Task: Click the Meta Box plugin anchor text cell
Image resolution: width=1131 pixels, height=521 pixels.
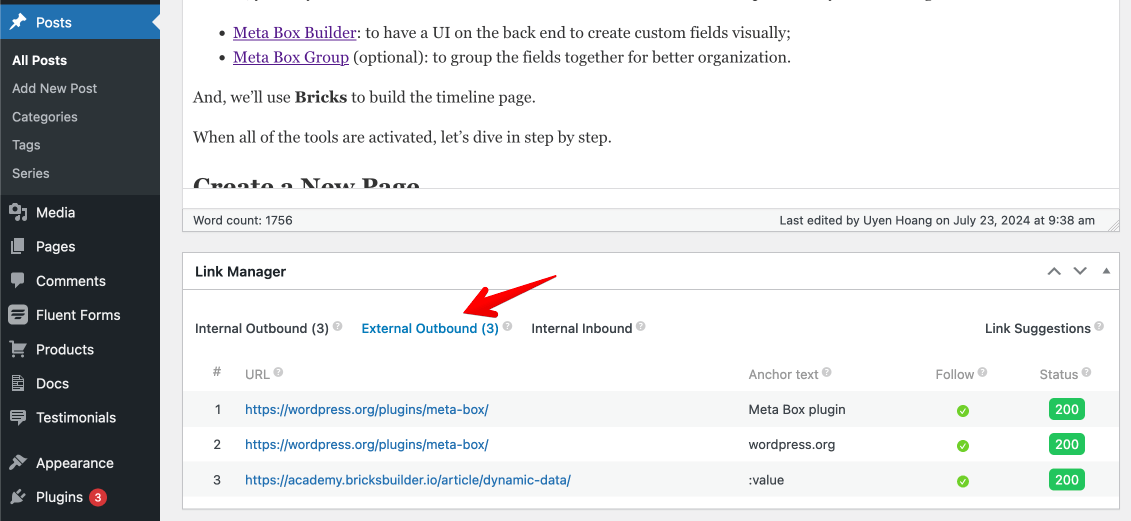Action: point(797,409)
